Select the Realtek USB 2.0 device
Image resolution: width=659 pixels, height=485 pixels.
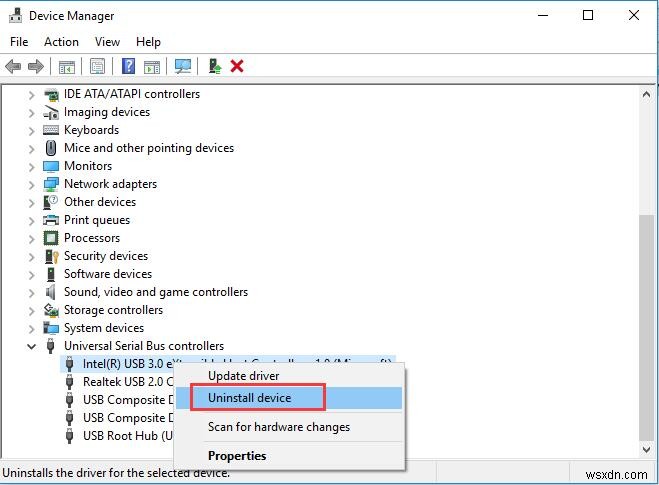tap(128, 382)
